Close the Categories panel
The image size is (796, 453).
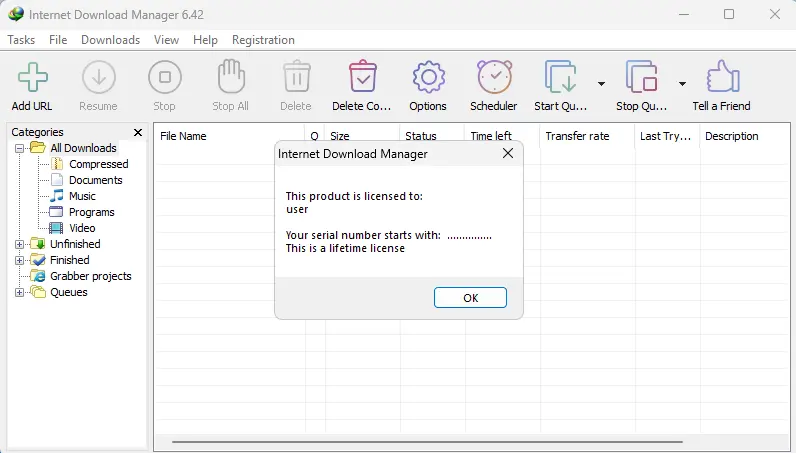click(x=138, y=133)
